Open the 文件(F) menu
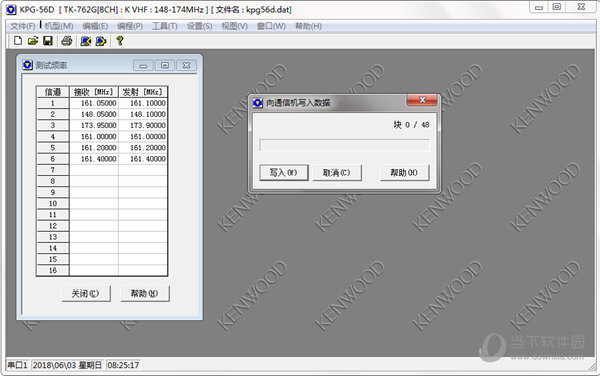Viewport: 600px width, 376px height. click(23, 26)
